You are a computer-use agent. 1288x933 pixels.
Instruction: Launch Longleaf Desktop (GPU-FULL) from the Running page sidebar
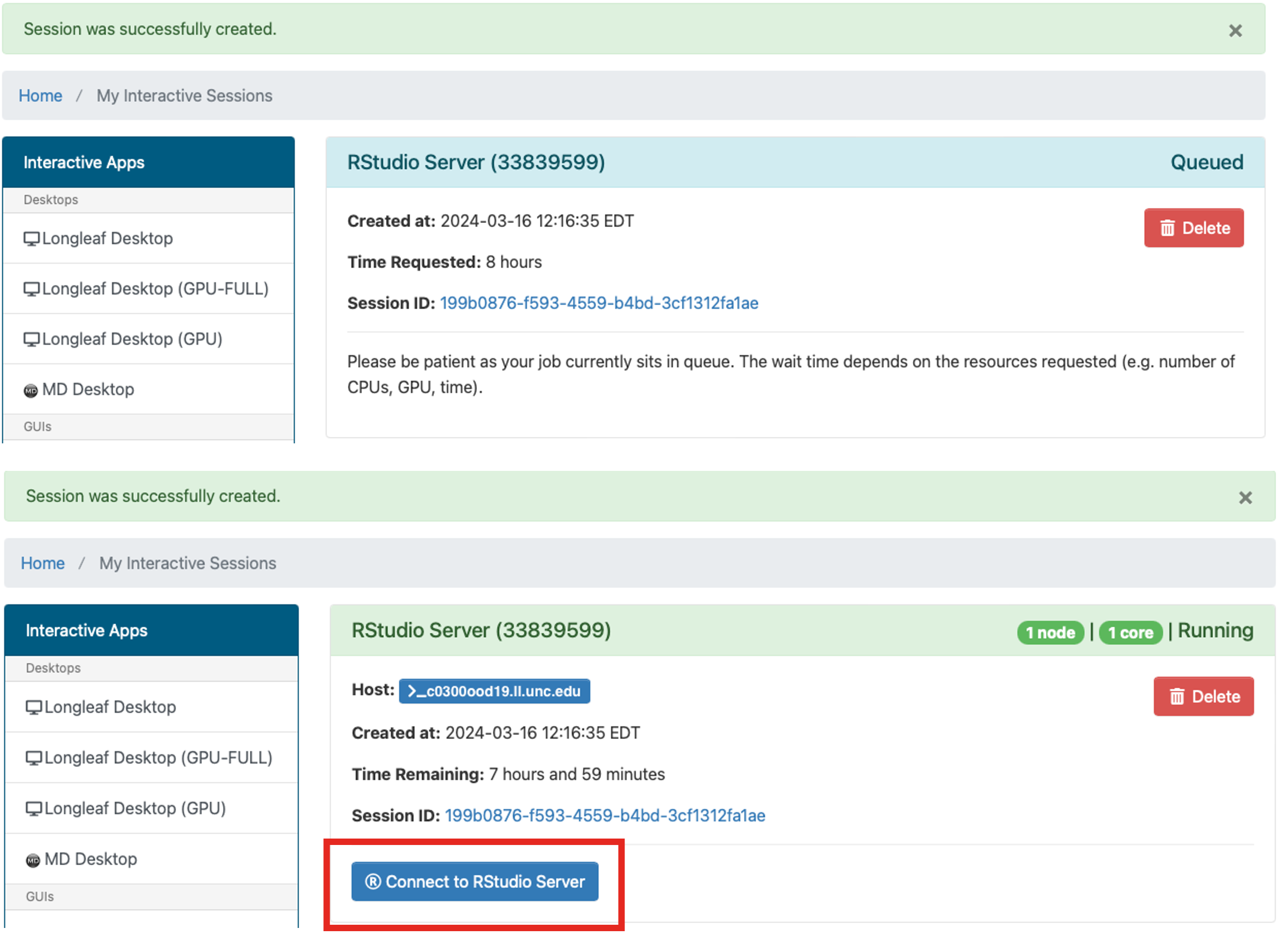point(152,758)
